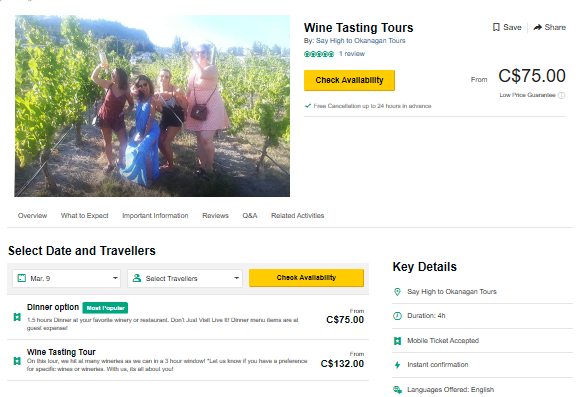Switch to the What to Expect tab

[84, 216]
